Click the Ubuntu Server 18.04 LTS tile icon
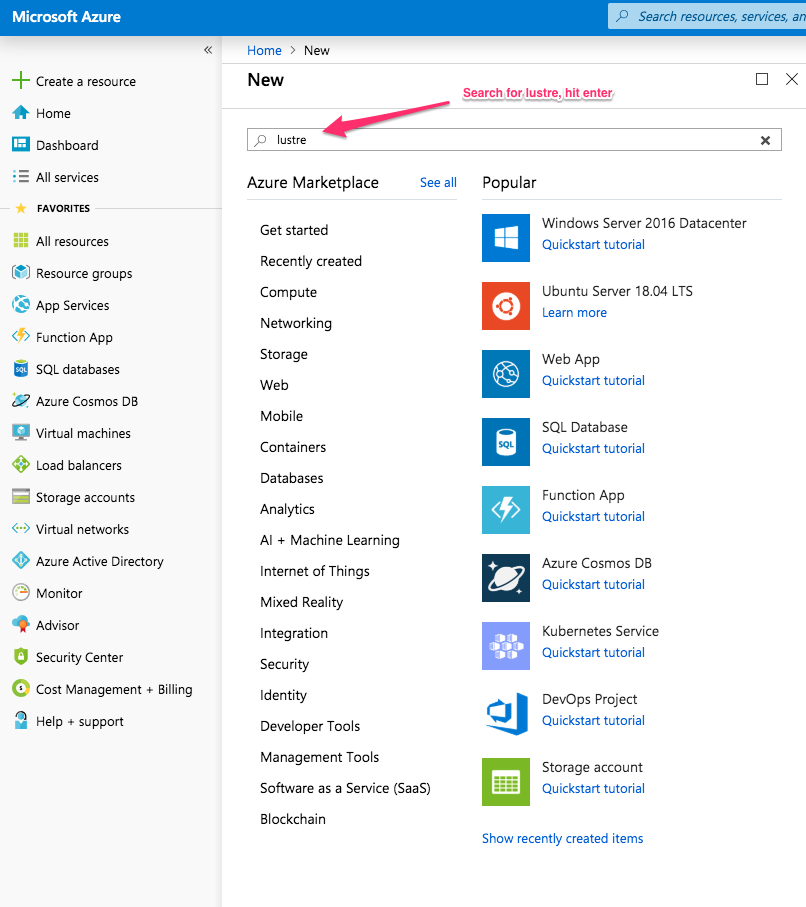The image size is (806, 907). [x=506, y=306]
